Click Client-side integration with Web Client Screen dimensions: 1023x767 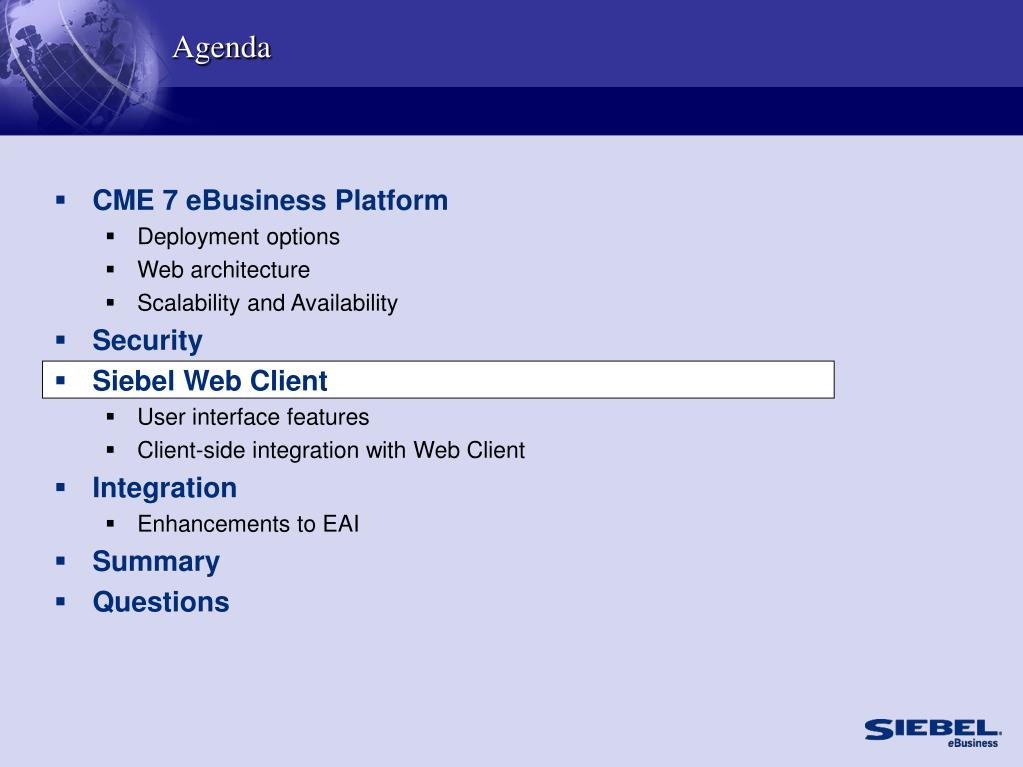coord(331,450)
